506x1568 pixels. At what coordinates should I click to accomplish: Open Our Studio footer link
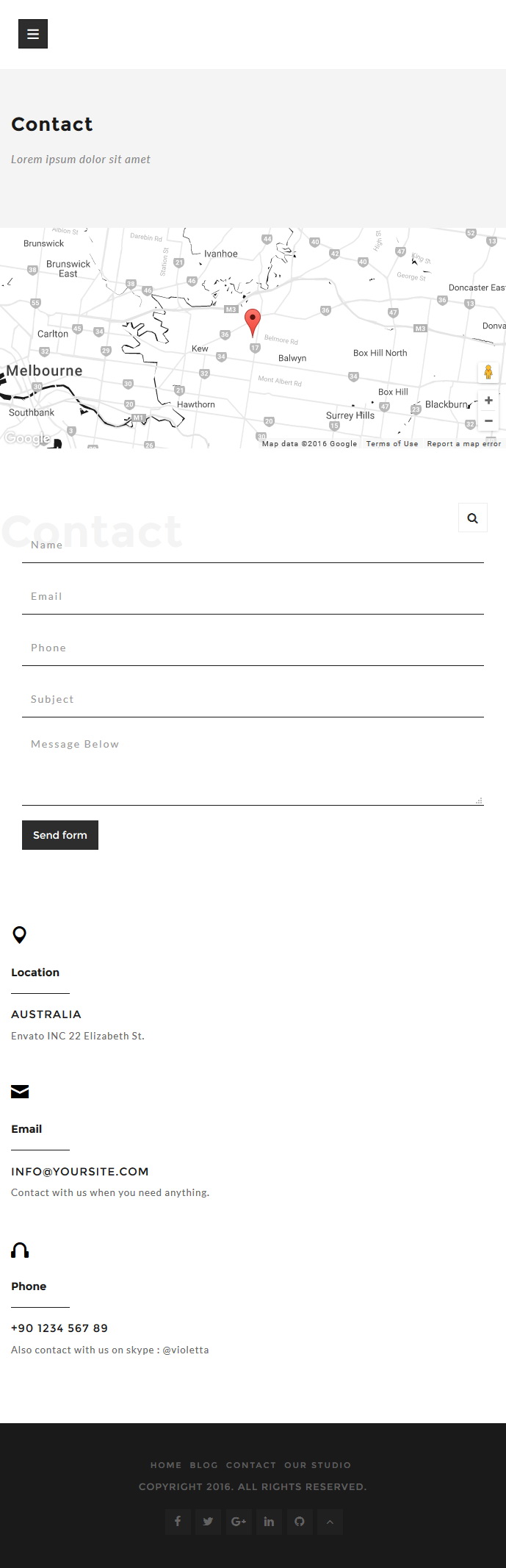tap(317, 1464)
